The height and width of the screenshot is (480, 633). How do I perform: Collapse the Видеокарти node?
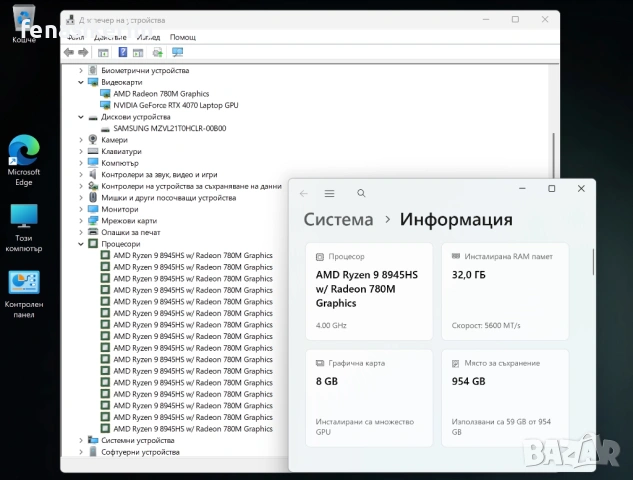click(x=81, y=82)
